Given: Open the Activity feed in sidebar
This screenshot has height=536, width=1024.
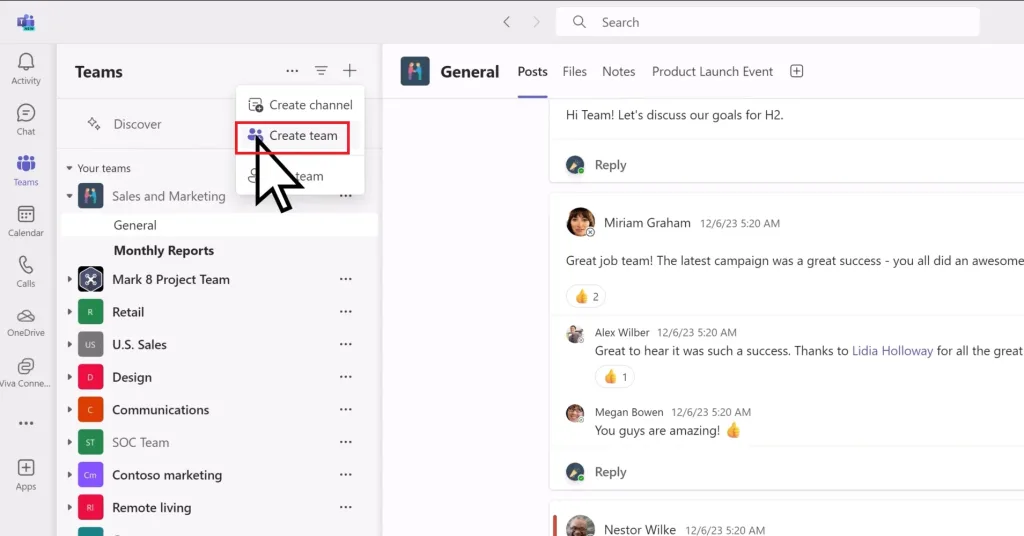Looking at the screenshot, I should [x=26, y=69].
